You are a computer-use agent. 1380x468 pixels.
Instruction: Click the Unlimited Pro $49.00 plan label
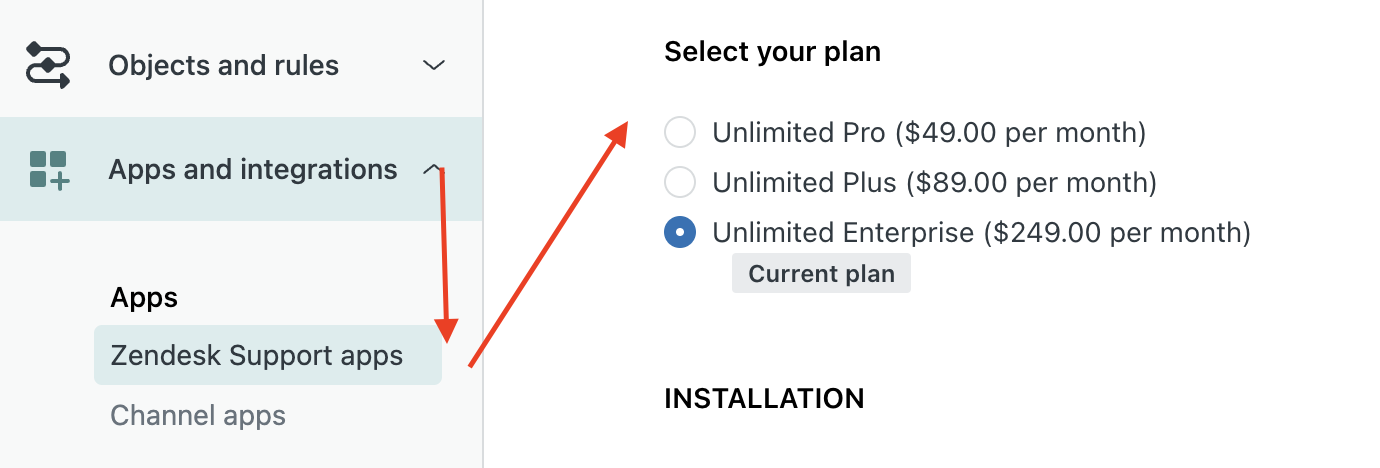point(929,132)
